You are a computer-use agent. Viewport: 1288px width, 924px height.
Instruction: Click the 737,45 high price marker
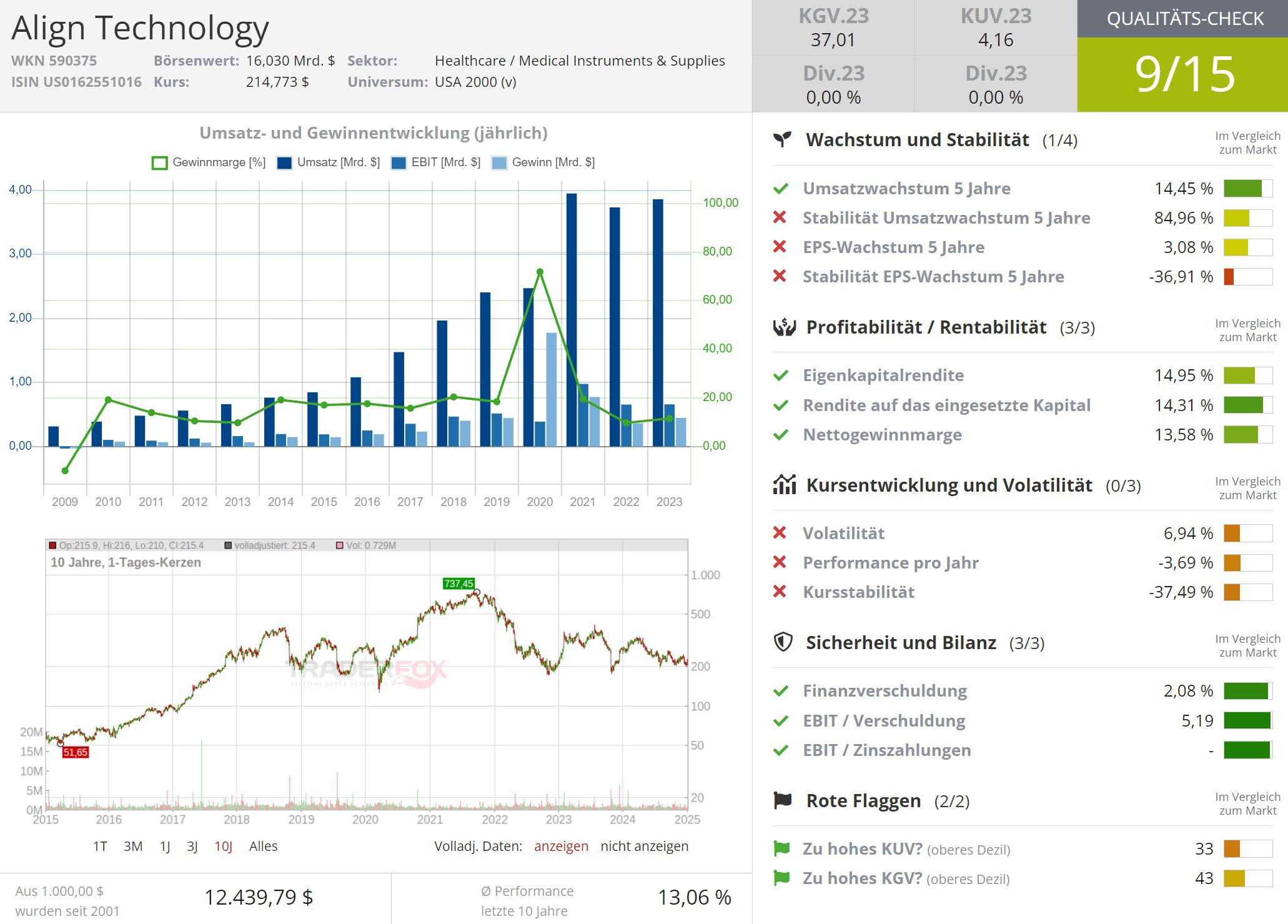pos(458,584)
